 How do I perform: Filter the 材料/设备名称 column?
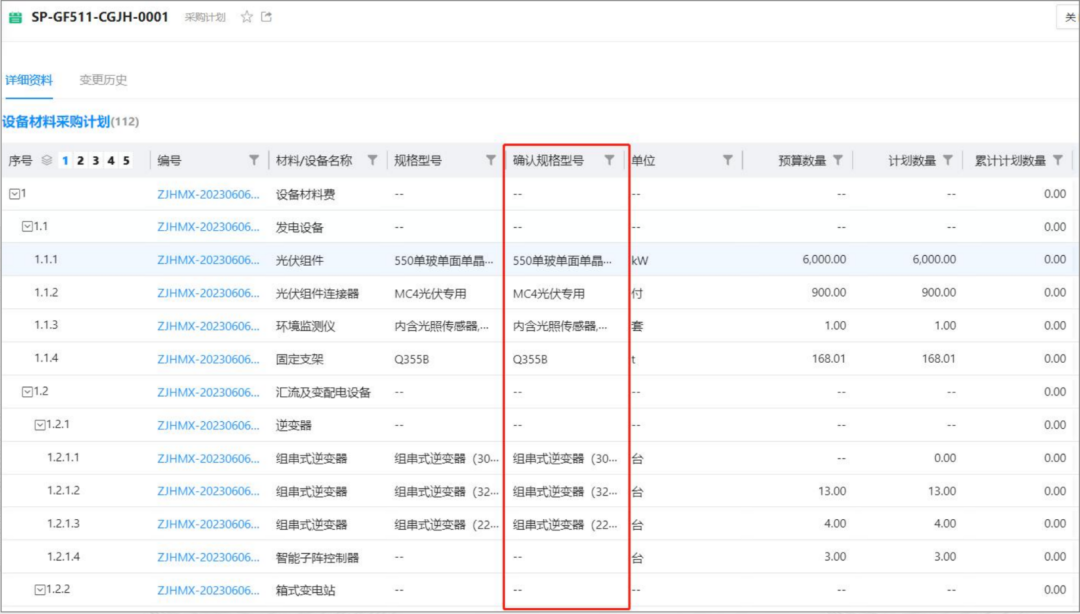pos(372,160)
